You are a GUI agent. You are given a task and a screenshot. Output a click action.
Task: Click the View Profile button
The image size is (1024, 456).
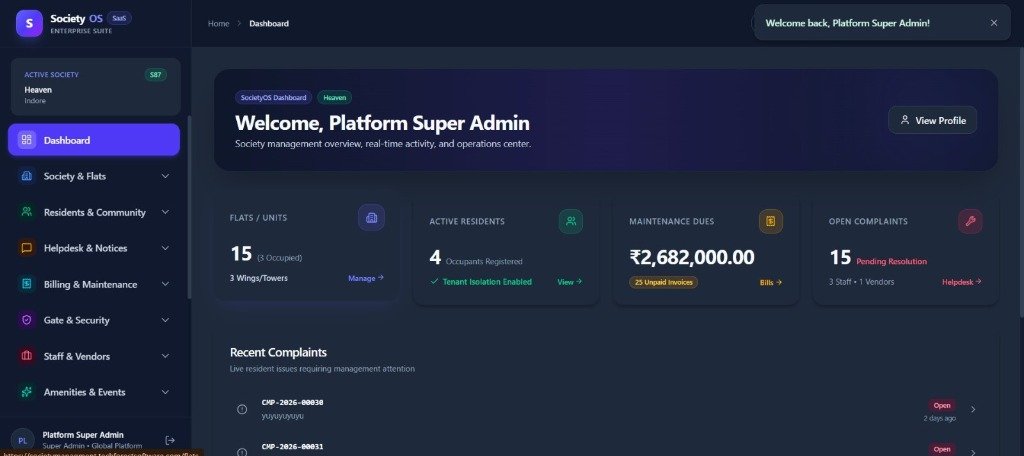pos(933,120)
